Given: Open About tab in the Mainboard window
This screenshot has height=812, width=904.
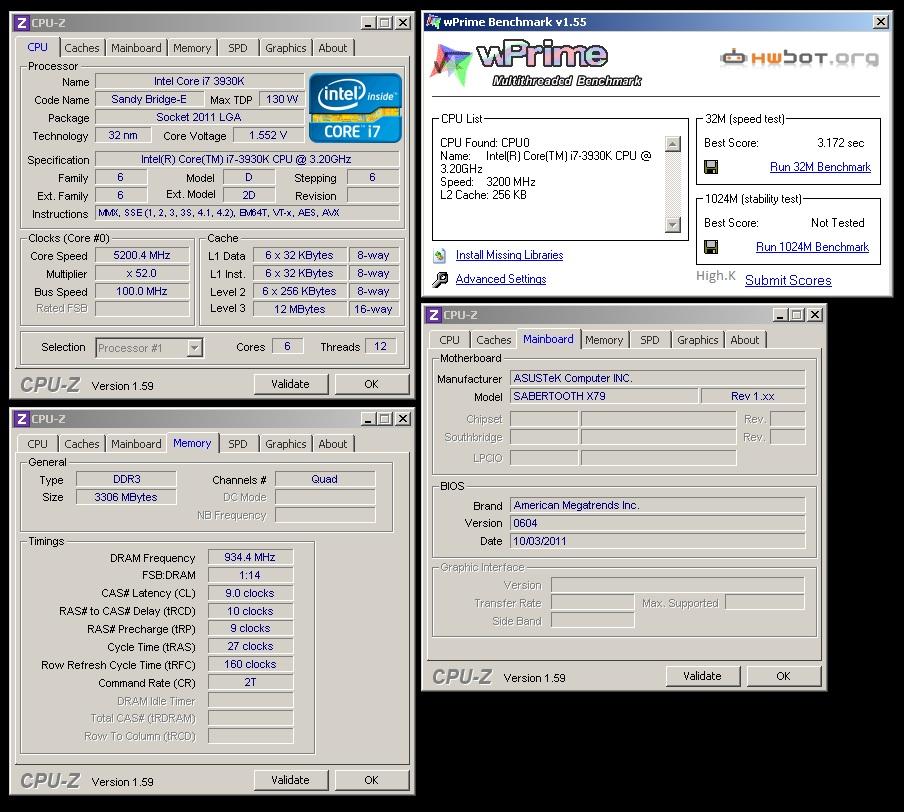Looking at the screenshot, I should click(x=744, y=340).
